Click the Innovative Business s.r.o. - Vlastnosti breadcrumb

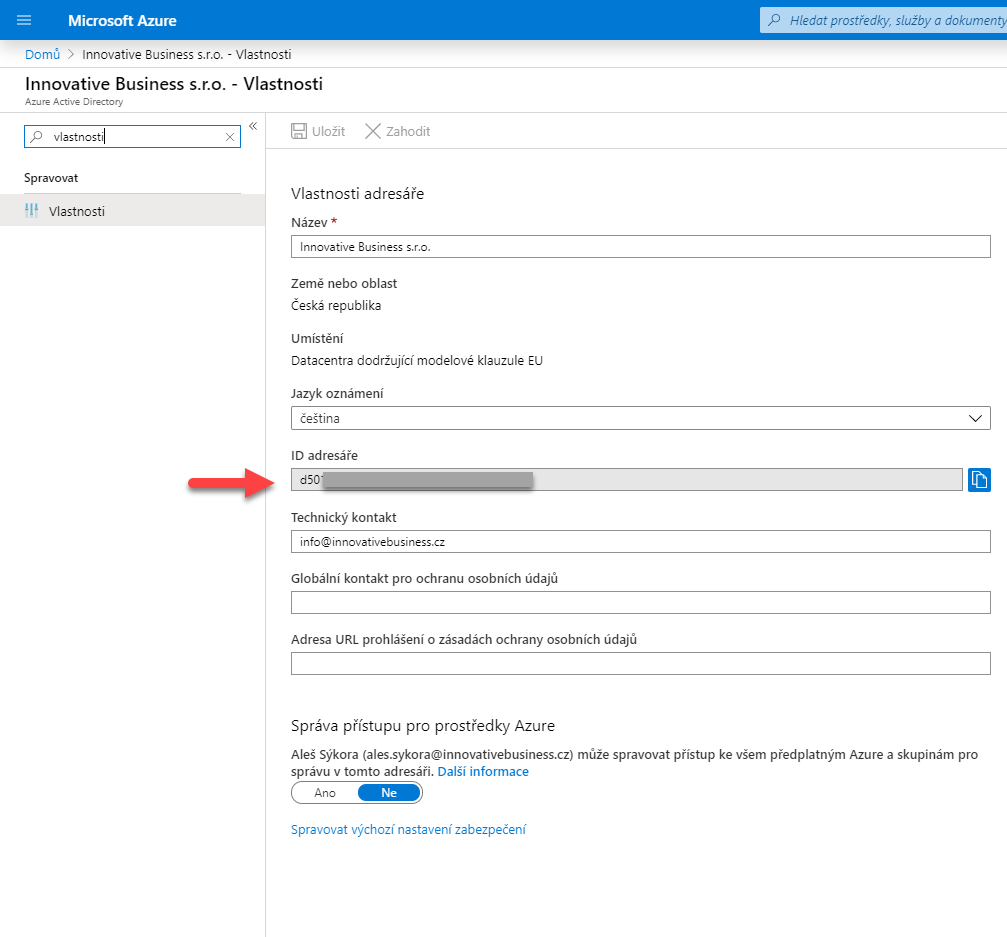click(x=186, y=55)
